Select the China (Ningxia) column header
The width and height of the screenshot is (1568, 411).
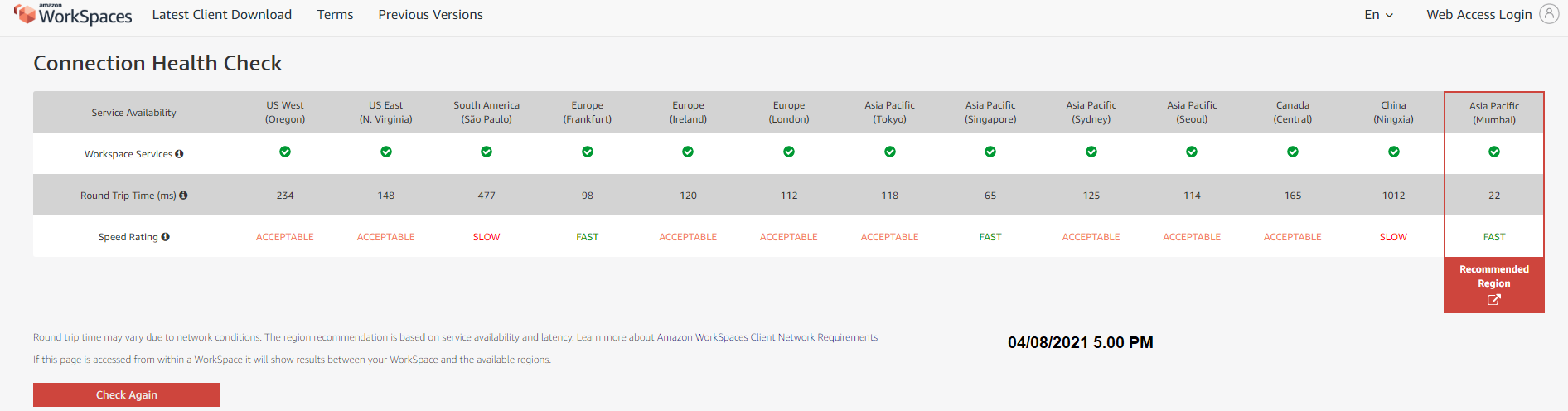(x=1394, y=112)
